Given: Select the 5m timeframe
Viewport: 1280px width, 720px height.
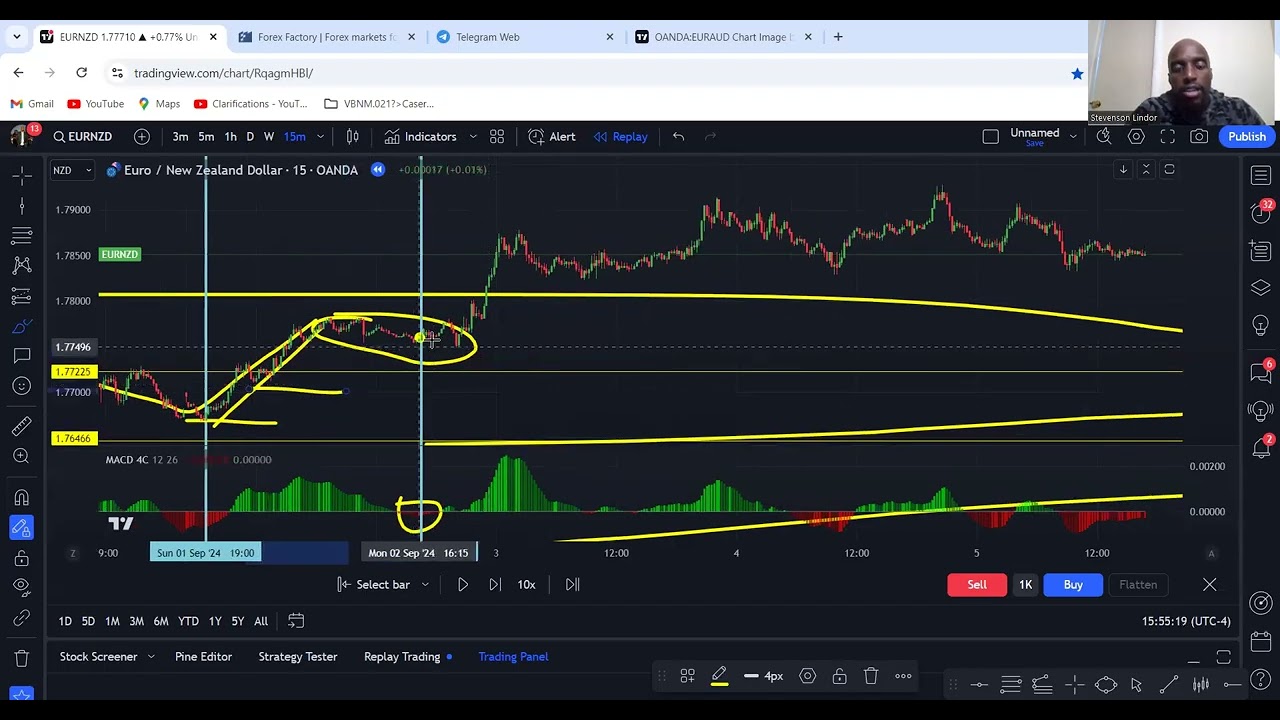Looking at the screenshot, I should [x=206, y=137].
